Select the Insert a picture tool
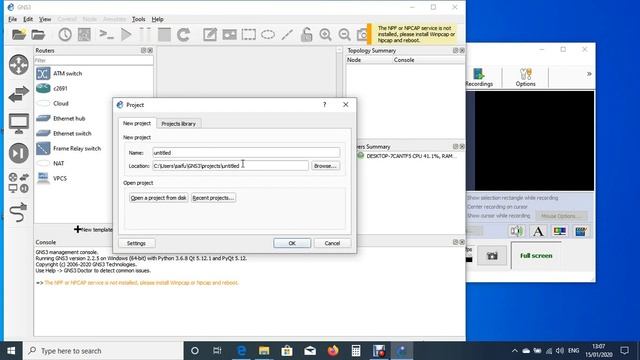640x360 pixels. 229,34
